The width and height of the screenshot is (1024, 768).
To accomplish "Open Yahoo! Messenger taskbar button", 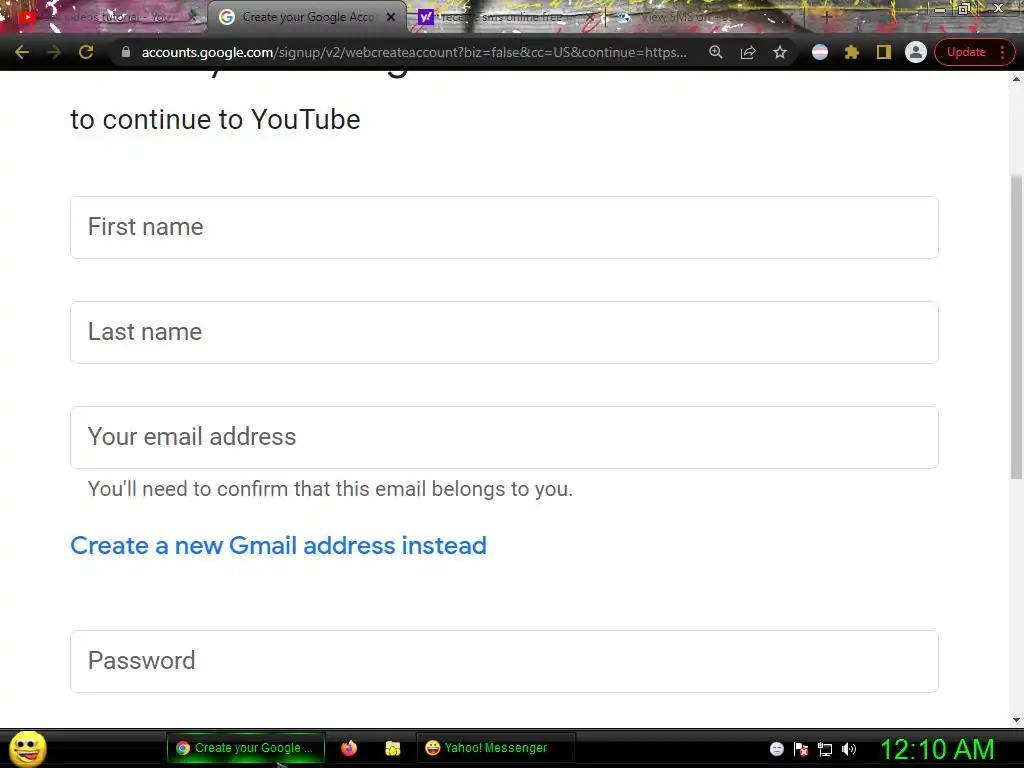I will click(495, 748).
